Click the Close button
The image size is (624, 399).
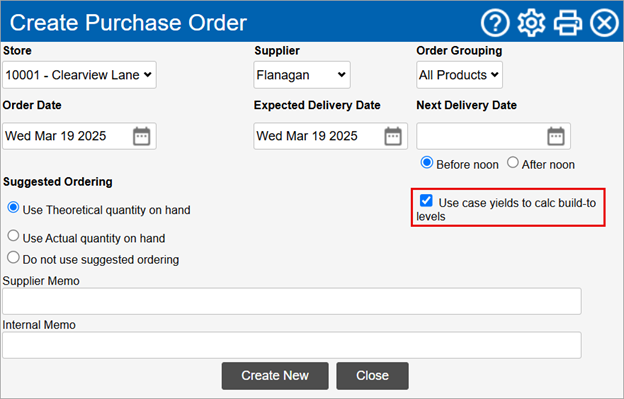pyautogui.click(x=372, y=376)
